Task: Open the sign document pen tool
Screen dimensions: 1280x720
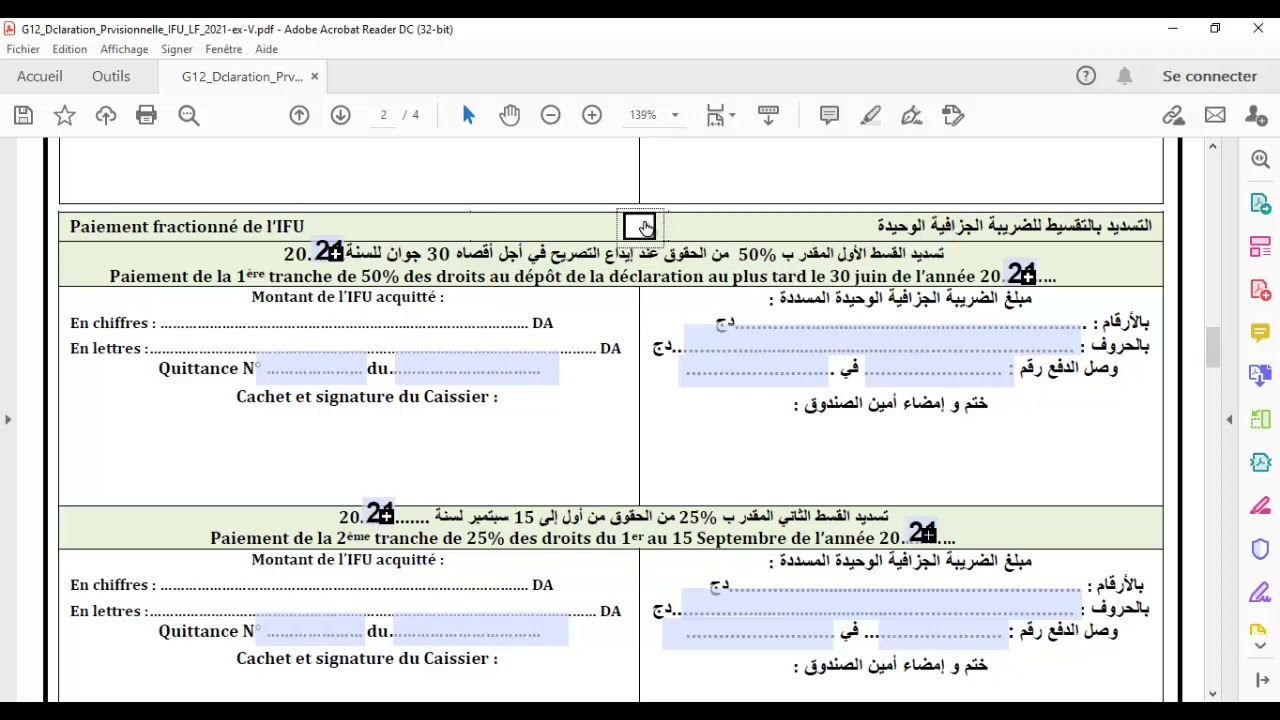Action: 912,115
